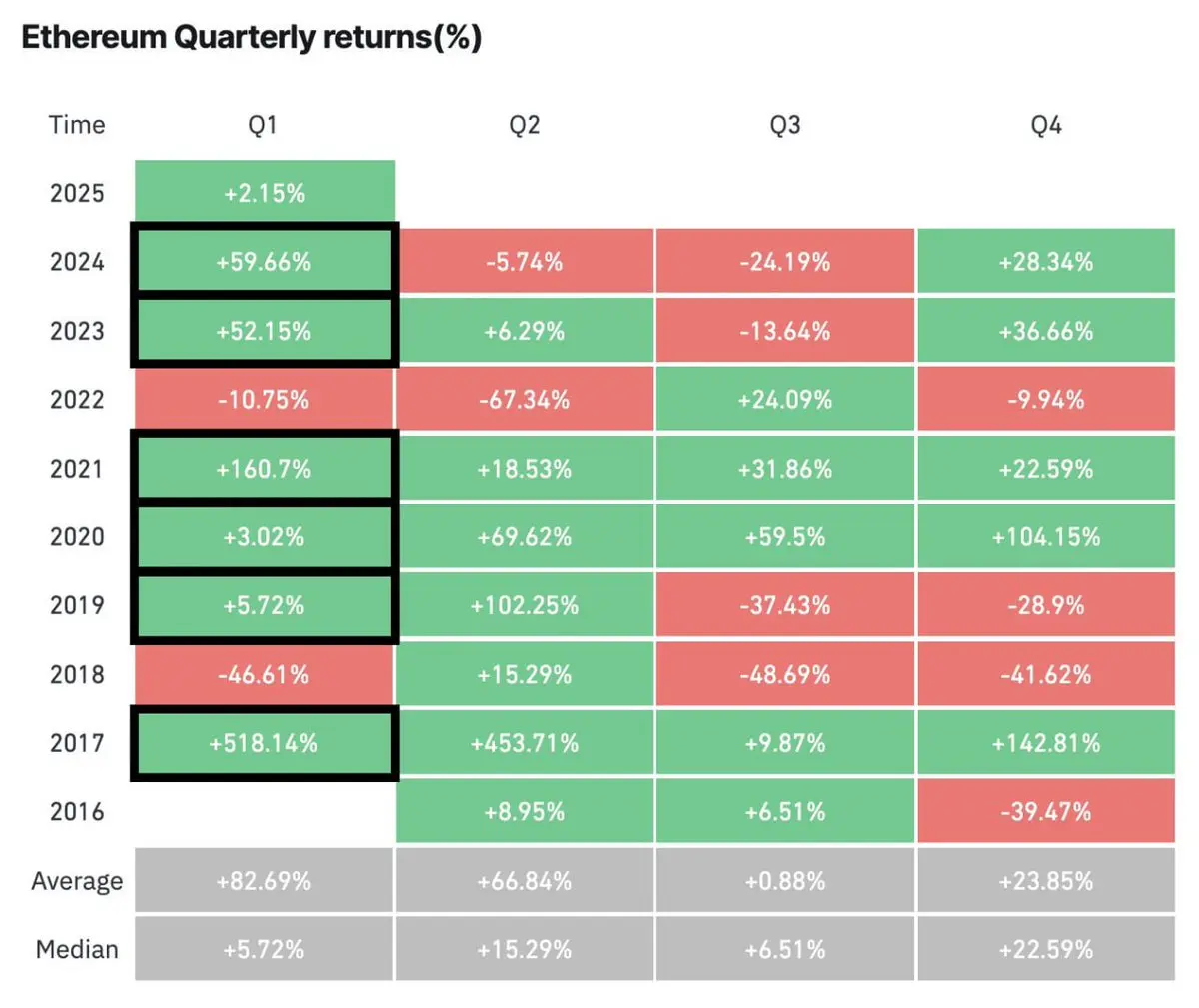Viewport: 1199px width, 1008px height.
Task: Click the Time column header
Action: pyautogui.click(x=77, y=125)
